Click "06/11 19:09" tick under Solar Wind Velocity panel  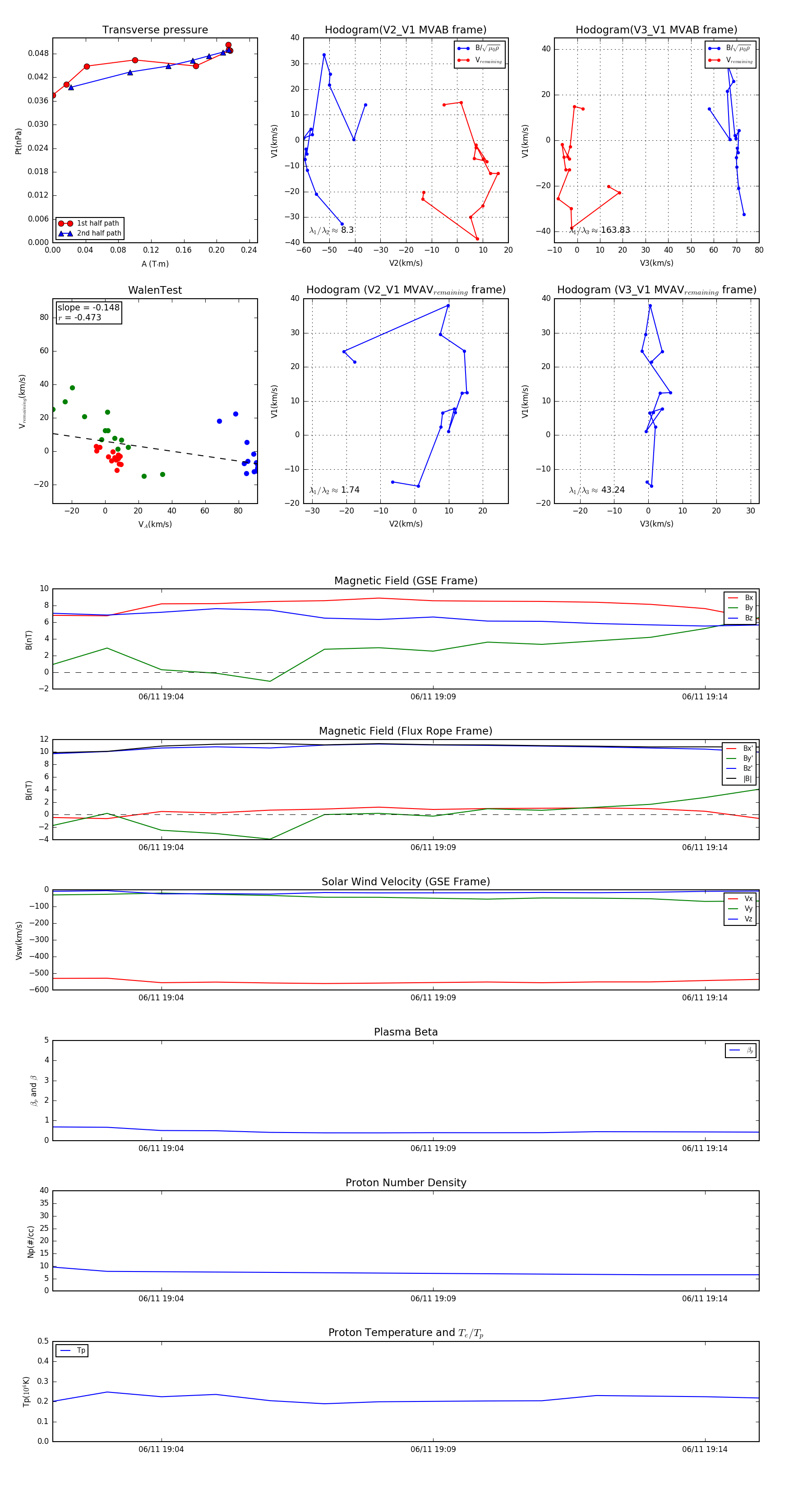[x=433, y=998]
